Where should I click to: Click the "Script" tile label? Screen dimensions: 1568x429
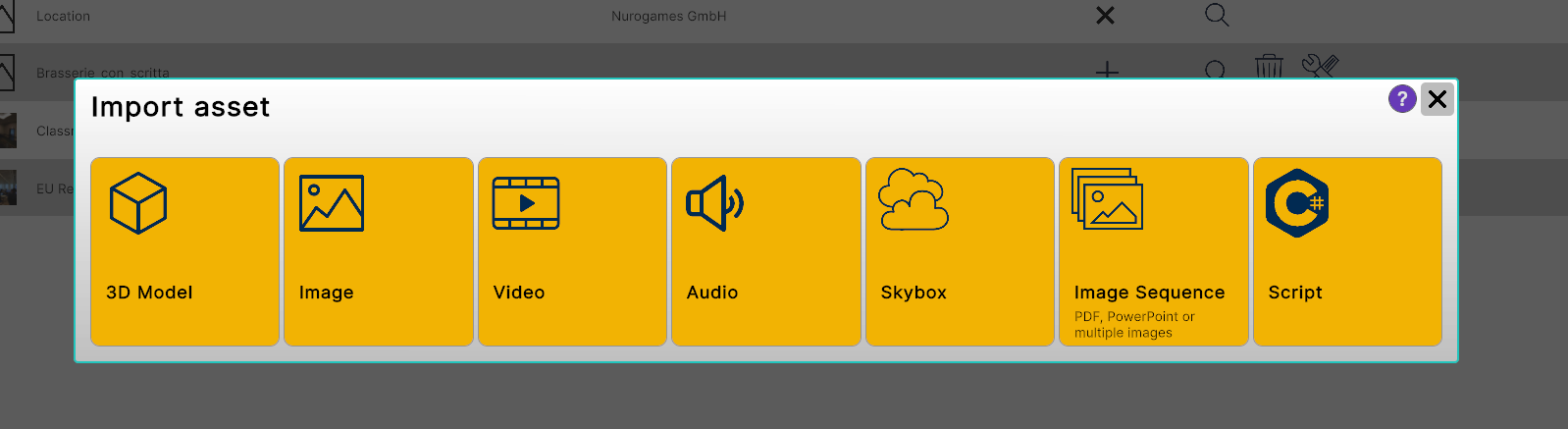[1295, 293]
